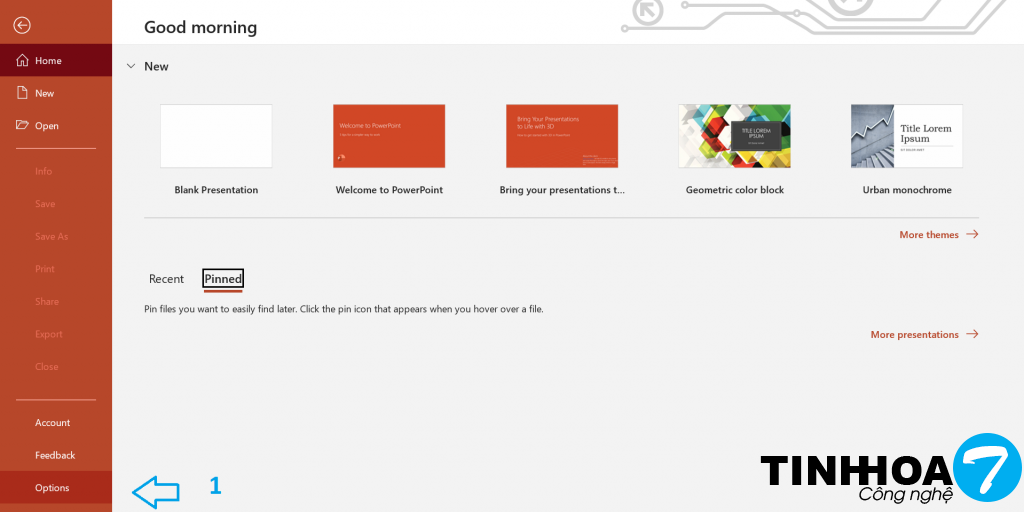This screenshot has height=512, width=1024.
Task: Open the Feedback page
Action: coord(55,455)
